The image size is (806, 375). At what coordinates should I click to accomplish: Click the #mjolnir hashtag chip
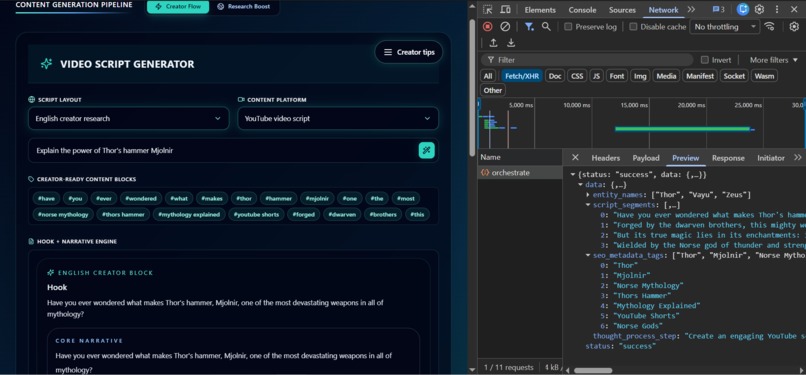point(317,198)
